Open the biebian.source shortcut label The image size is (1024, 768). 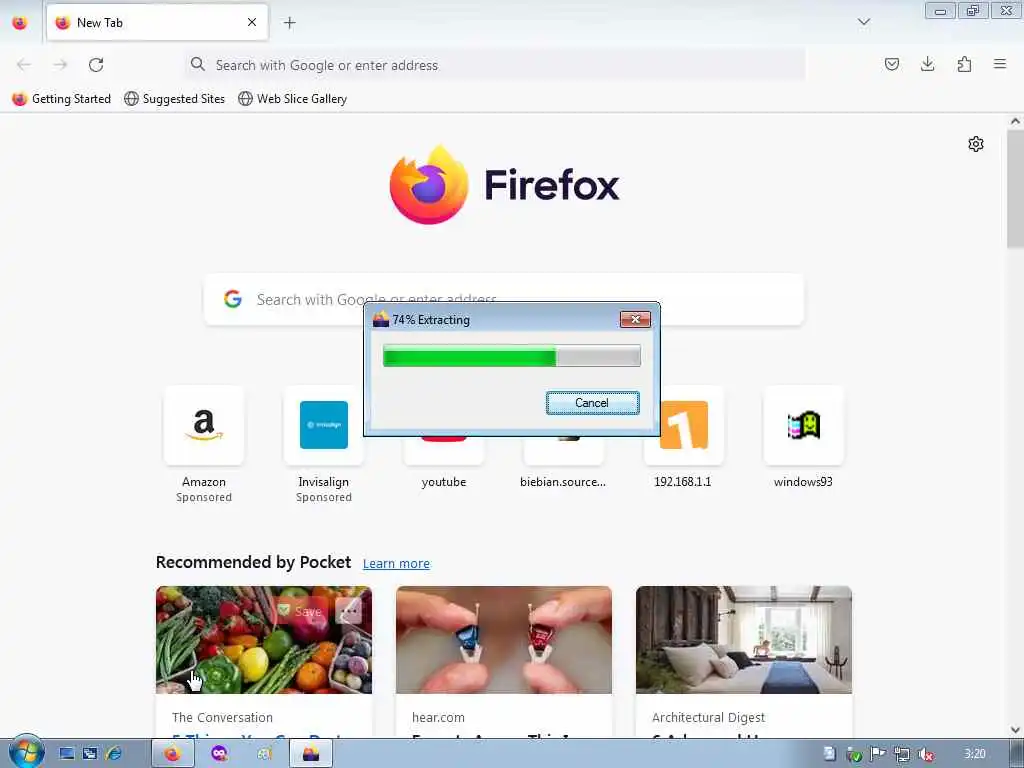point(563,482)
